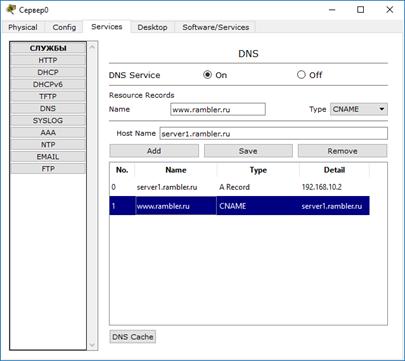This screenshot has height=361, width=405.
Task: Open the NTP service settings
Action: click(48, 145)
